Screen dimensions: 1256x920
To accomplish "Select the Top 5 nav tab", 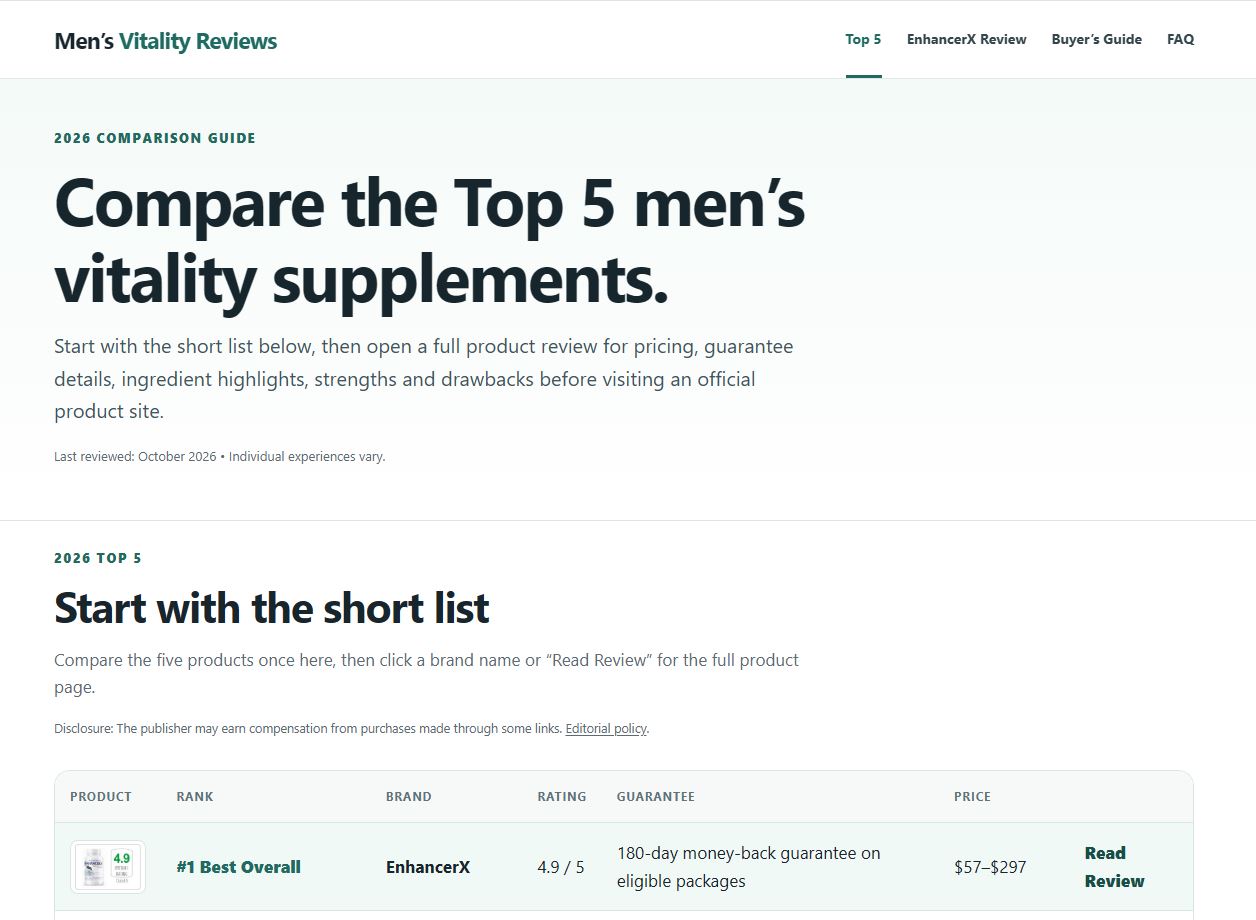I will point(863,39).
